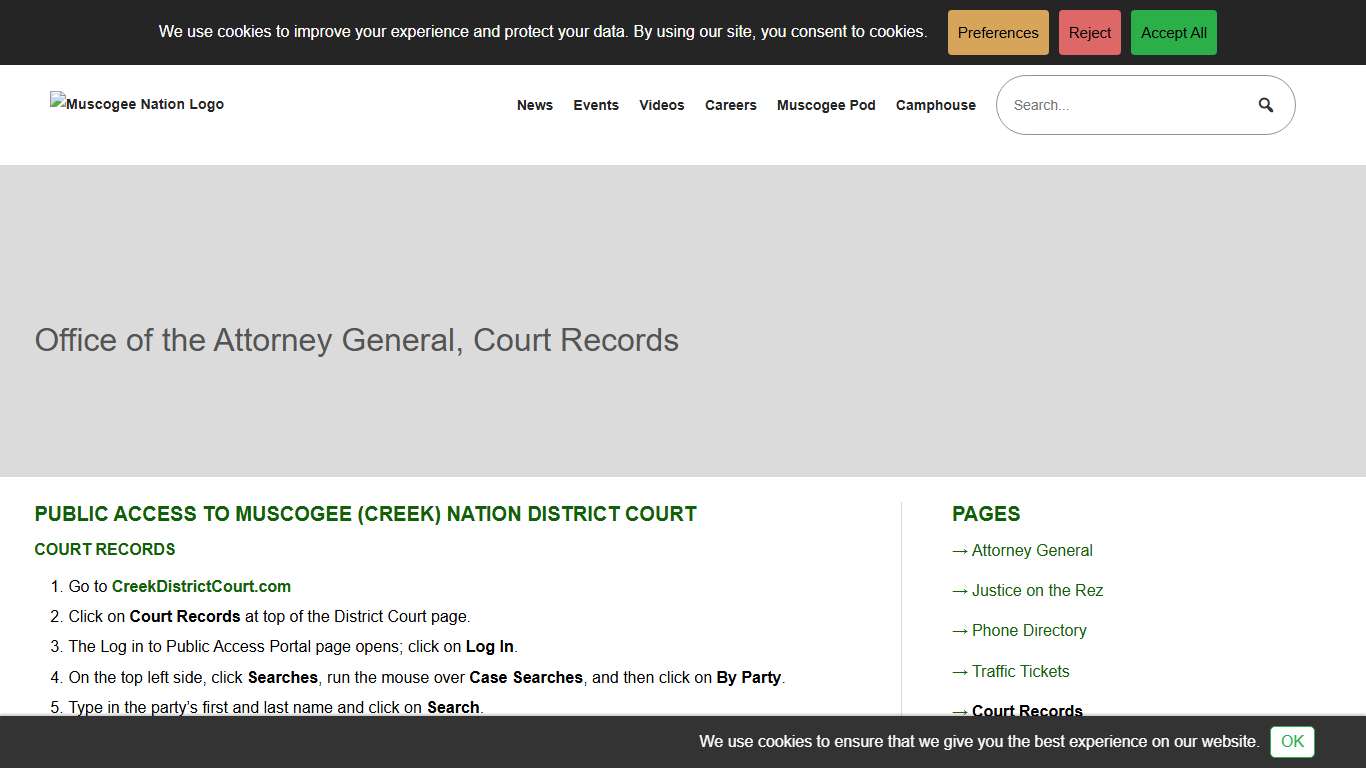Click the arrow beside Phone Directory
This screenshot has height=768, width=1366.
(x=960, y=630)
